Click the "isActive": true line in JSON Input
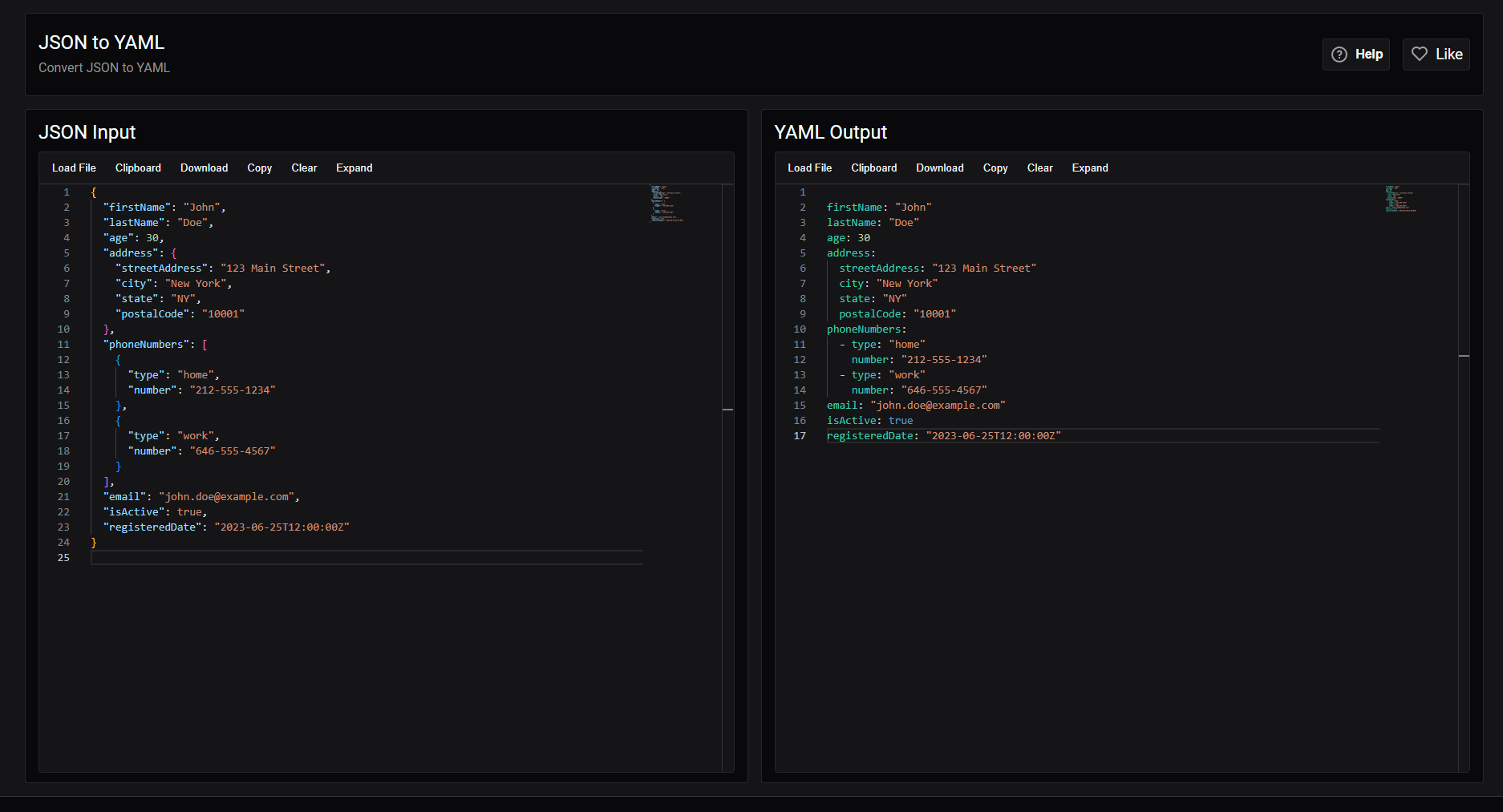This screenshot has height=812, width=1503. 155,512
